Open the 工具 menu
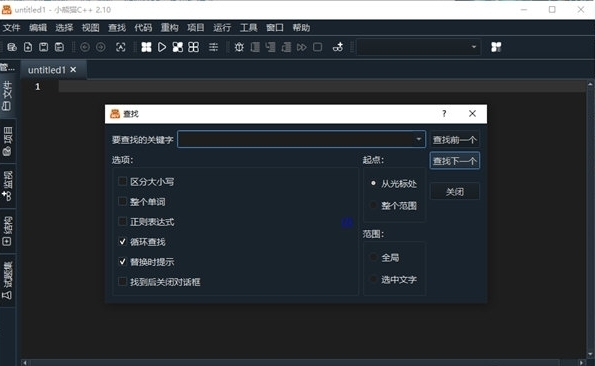Screen dimensions: 595x366 pyautogui.click(x=249, y=28)
